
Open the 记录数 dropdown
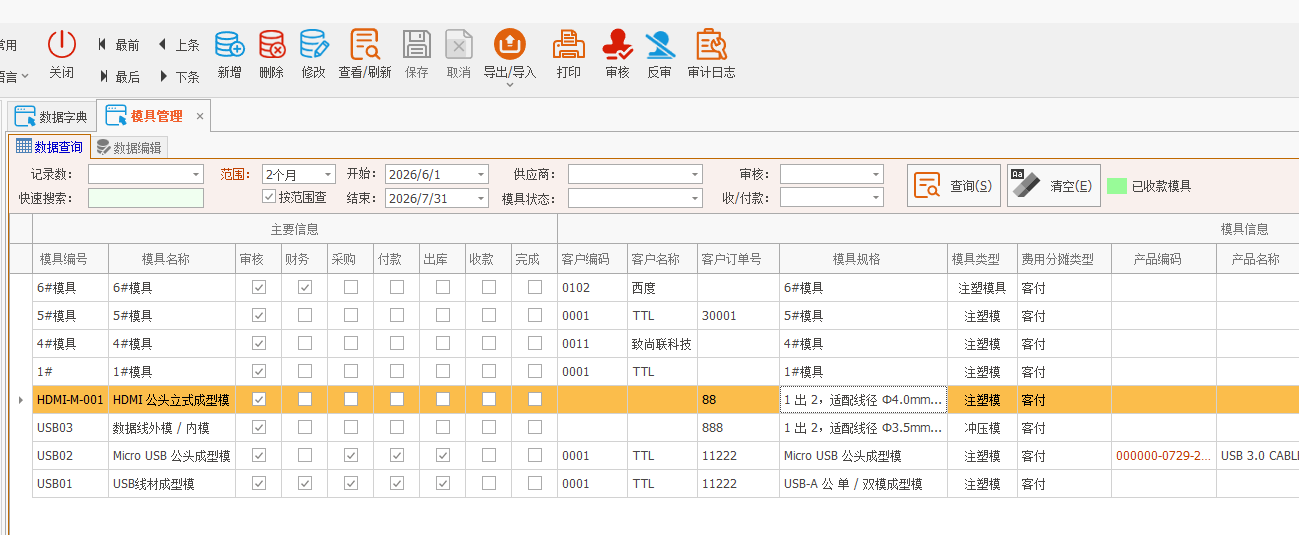(196, 174)
